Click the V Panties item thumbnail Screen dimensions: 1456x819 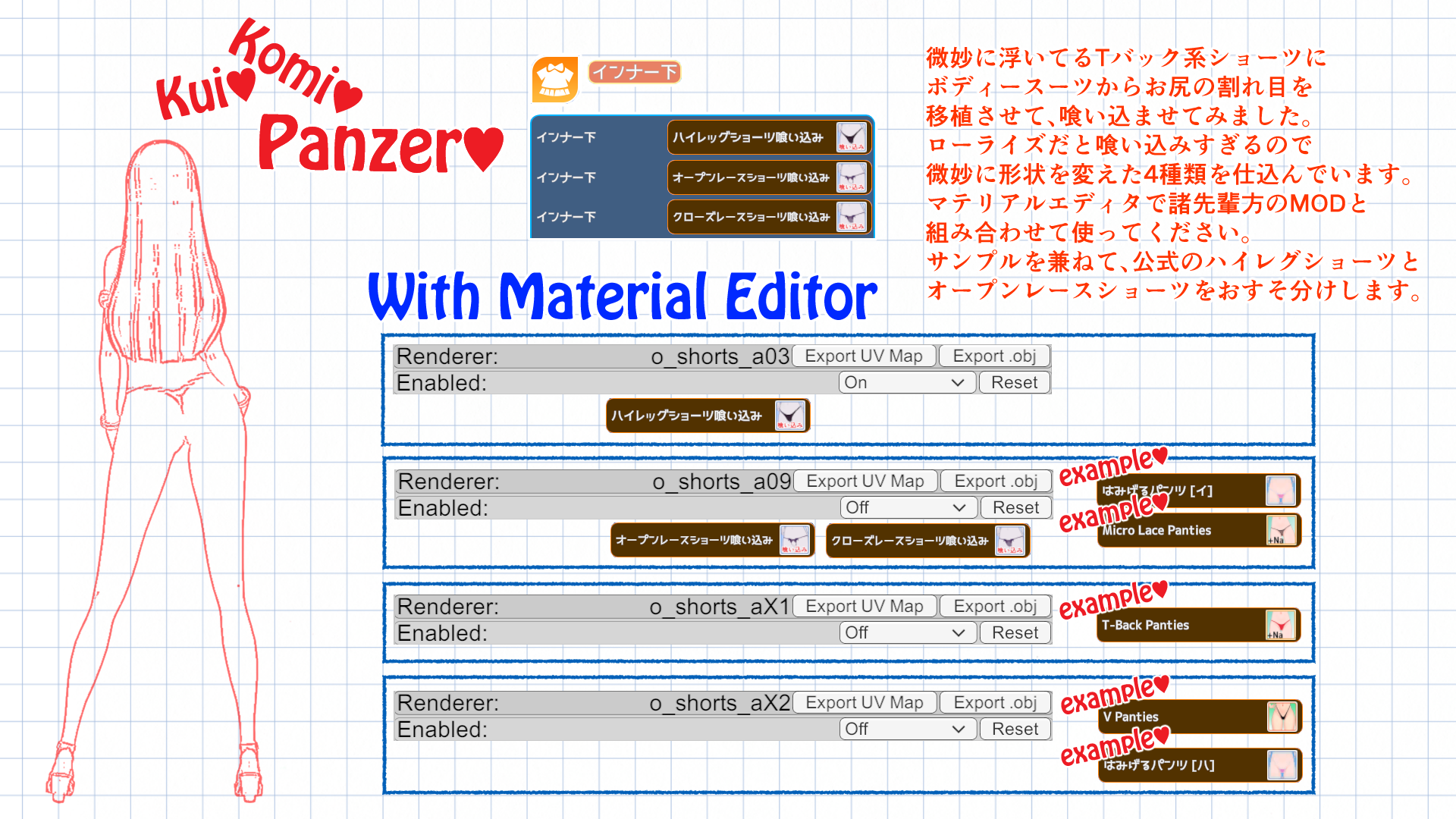point(1282,717)
